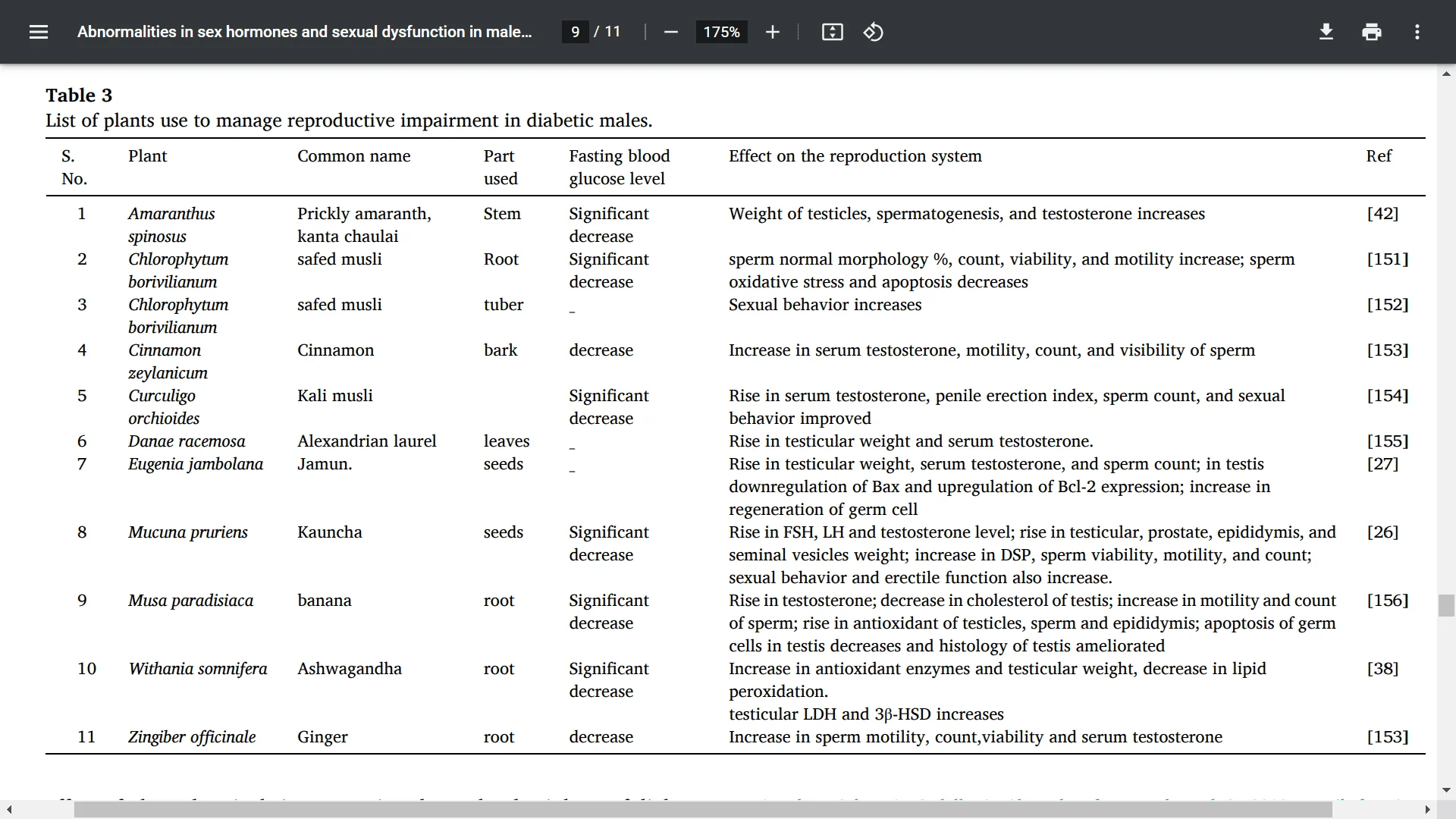The width and height of the screenshot is (1456, 819).
Task: Click 'Zingiber officinale' plant name
Action: coord(192,737)
